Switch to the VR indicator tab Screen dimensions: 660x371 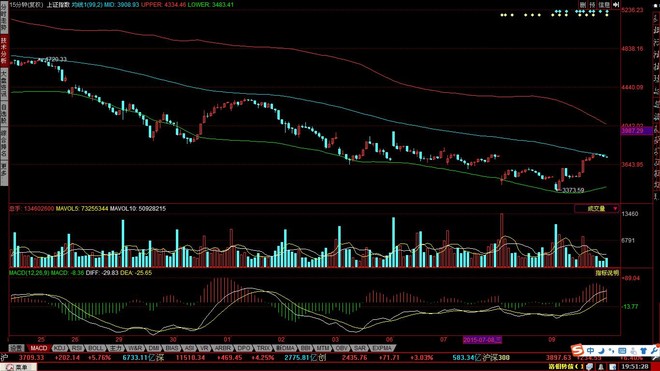click(204, 348)
